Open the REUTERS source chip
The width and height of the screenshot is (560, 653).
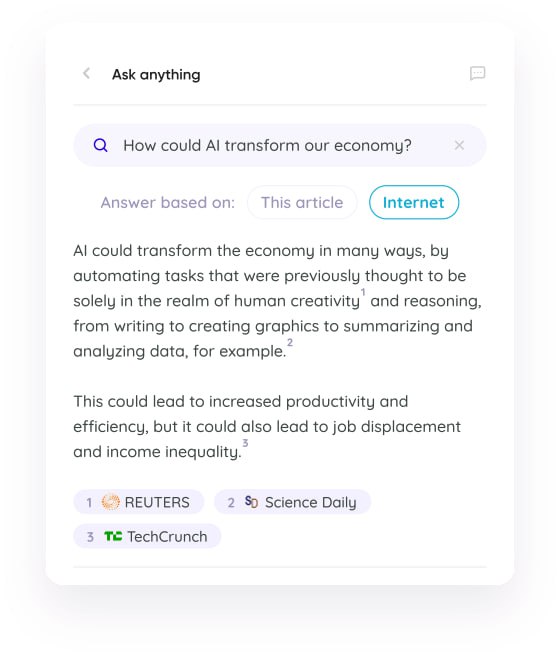click(139, 502)
